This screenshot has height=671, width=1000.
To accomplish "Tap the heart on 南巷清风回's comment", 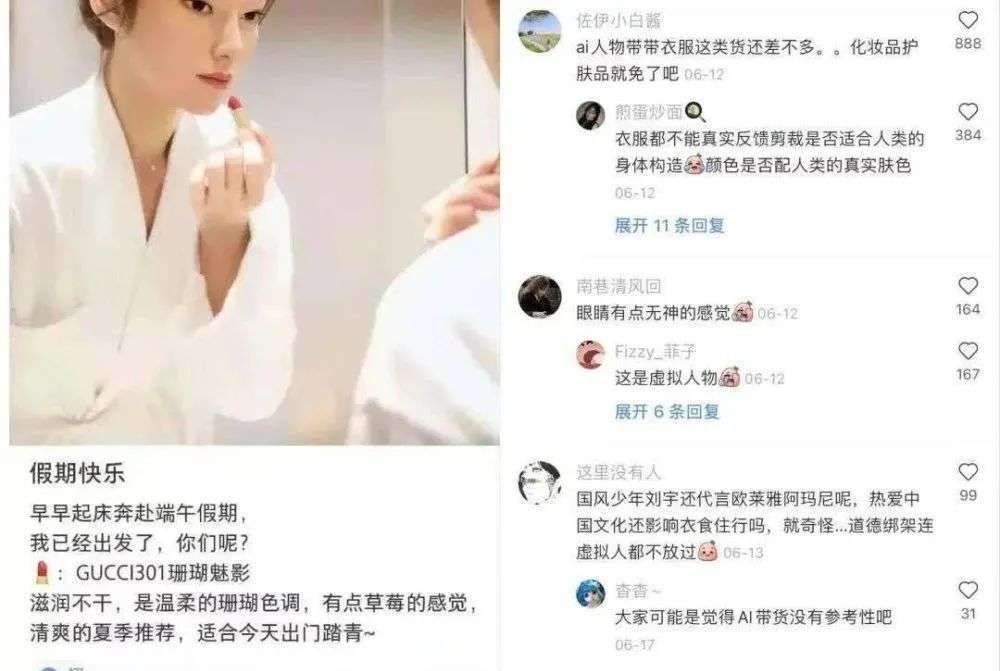I will [x=967, y=286].
